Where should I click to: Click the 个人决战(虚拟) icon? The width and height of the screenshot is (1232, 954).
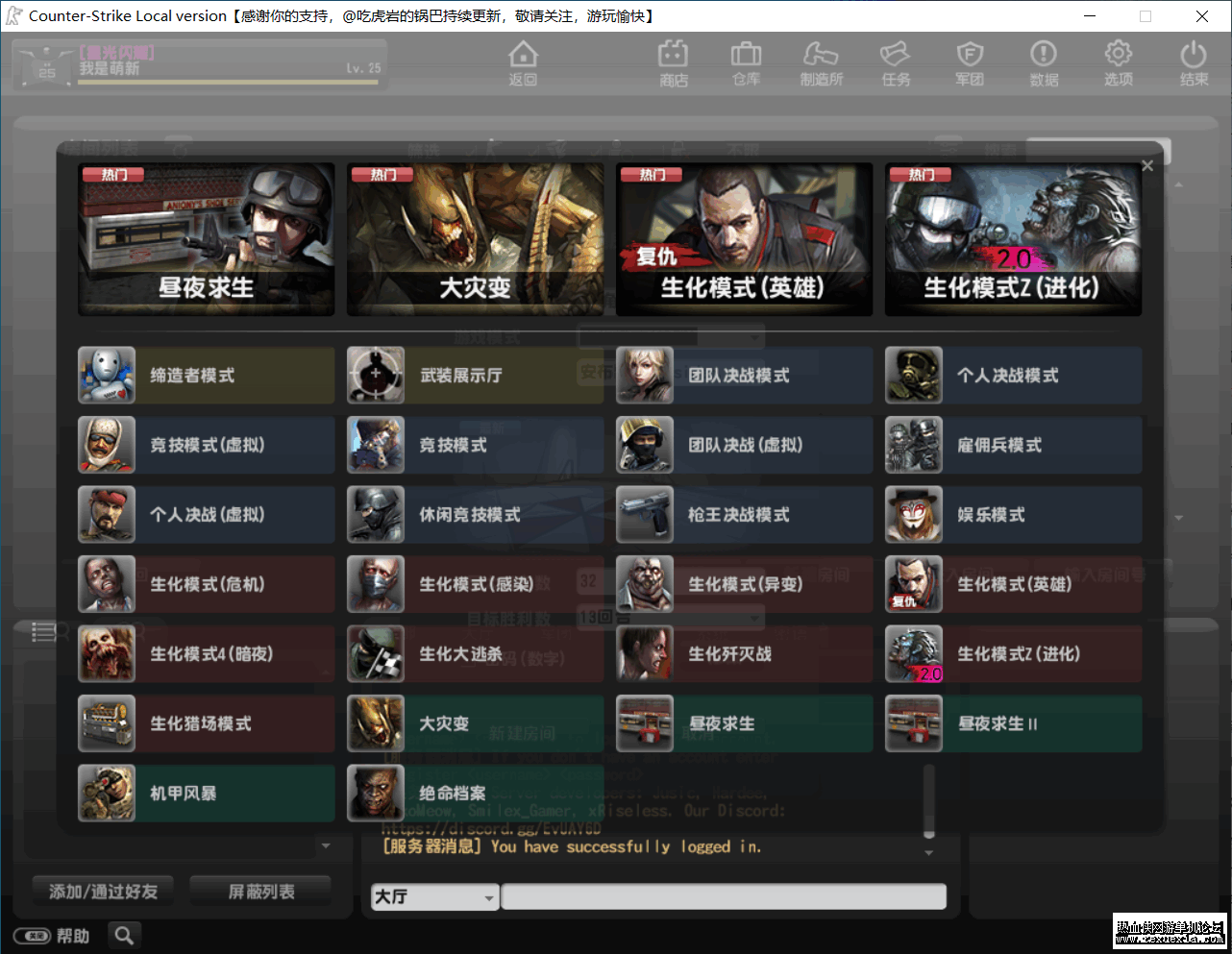pyautogui.click(x=107, y=515)
